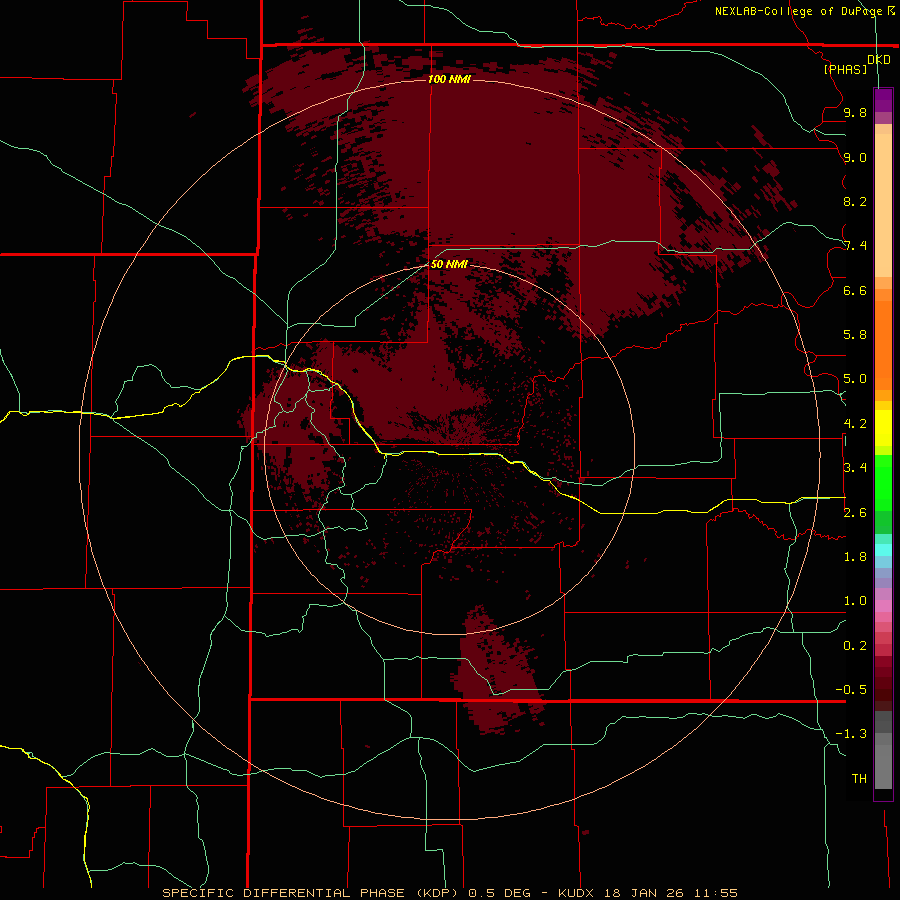Click the 5.8 scale value
This screenshot has width=900, height=900.
855,335
